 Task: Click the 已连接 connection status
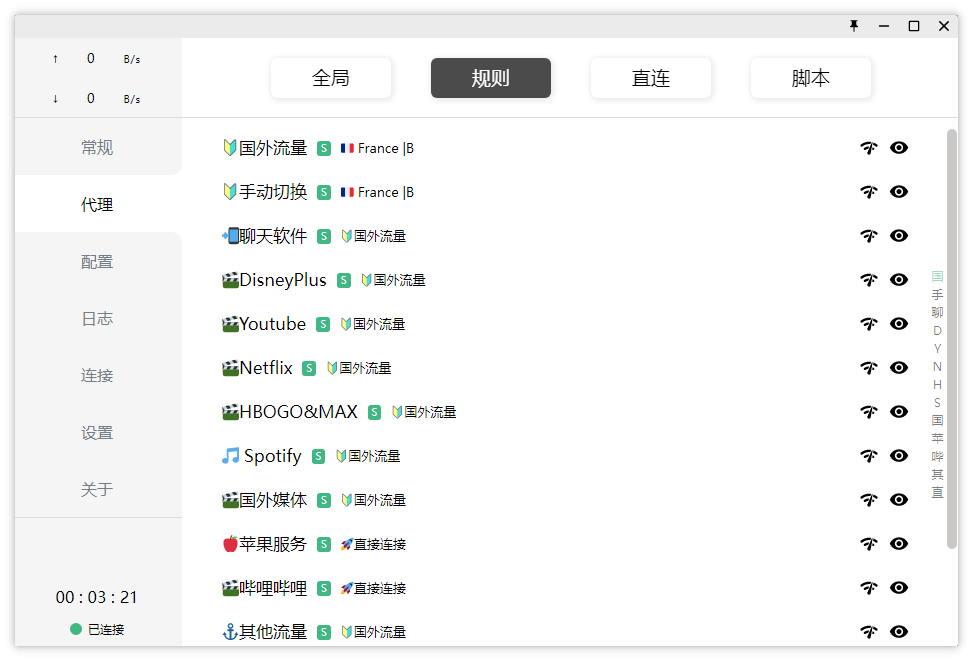click(x=97, y=629)
